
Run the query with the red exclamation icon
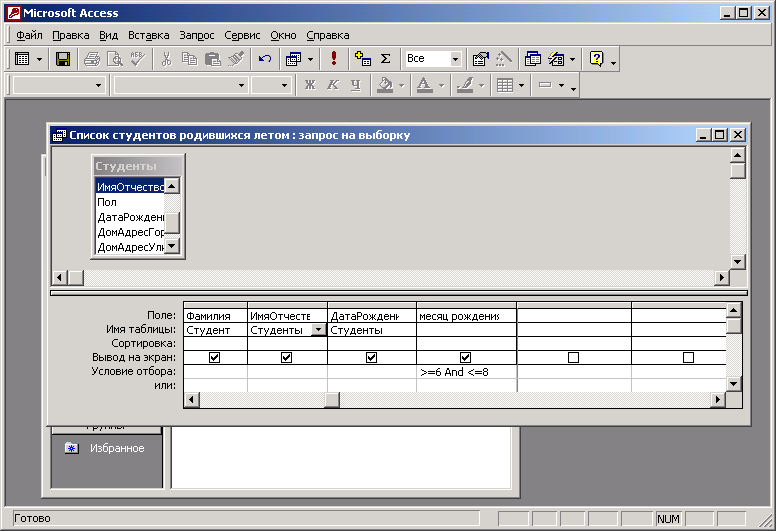[x=334, y=59]
